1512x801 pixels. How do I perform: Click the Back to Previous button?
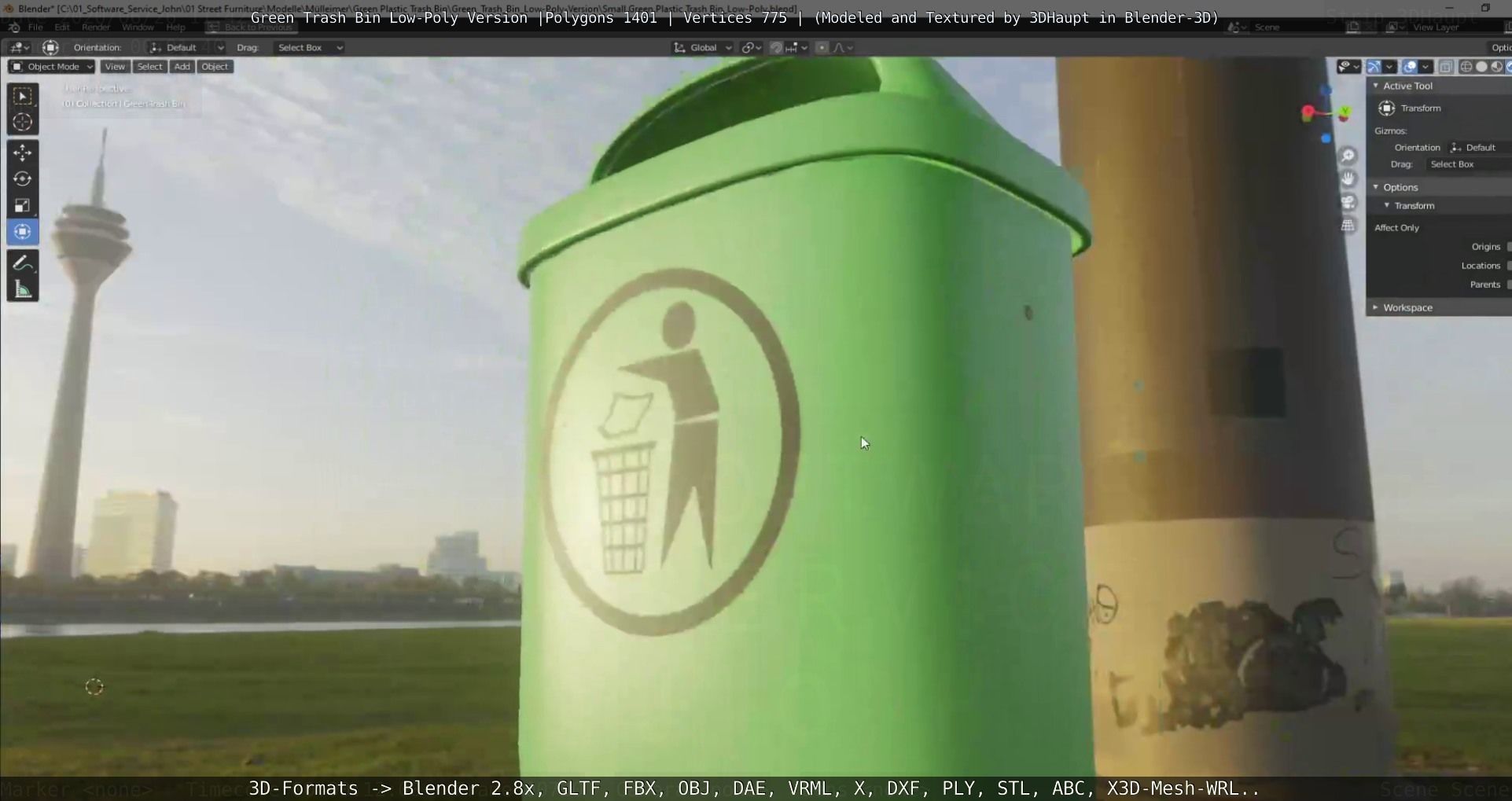(x=251, y=27)
